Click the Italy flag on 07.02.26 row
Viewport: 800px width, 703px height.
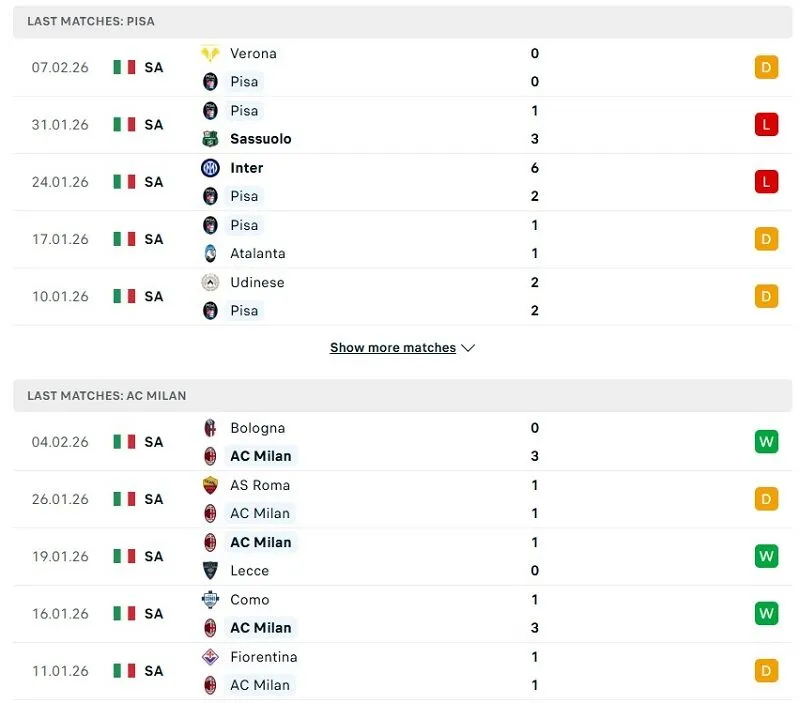[x=124, y=68]
